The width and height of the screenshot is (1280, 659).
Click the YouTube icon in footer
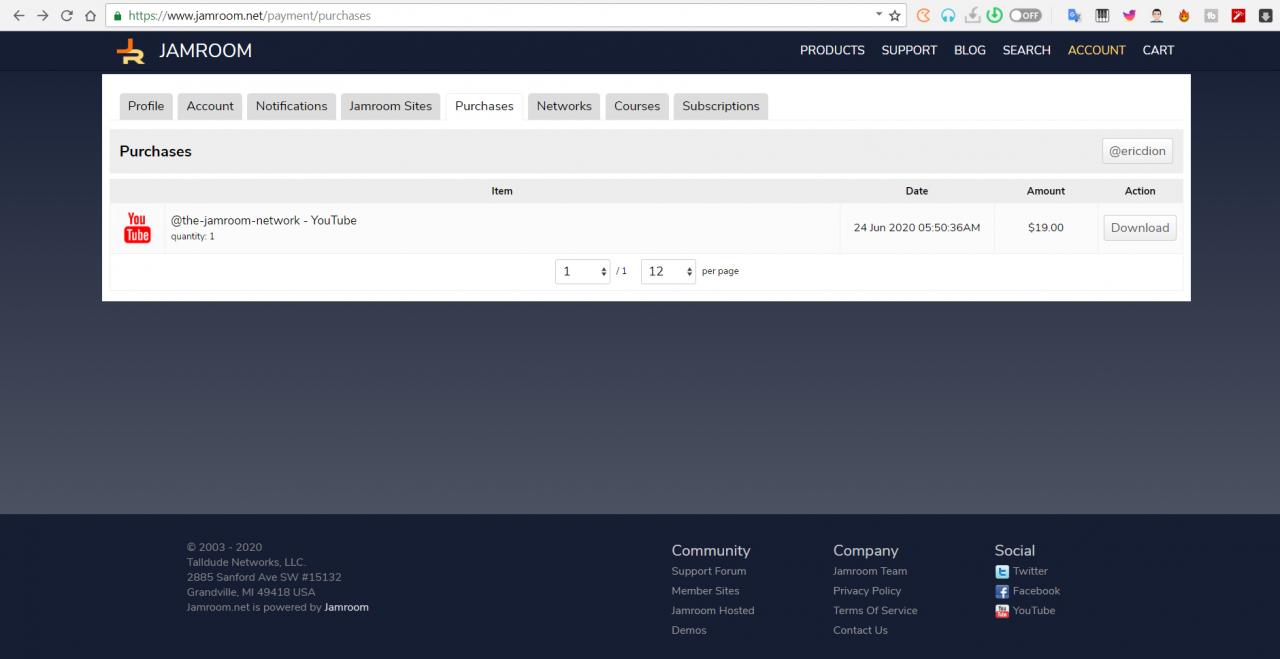tap(1002, 611)
